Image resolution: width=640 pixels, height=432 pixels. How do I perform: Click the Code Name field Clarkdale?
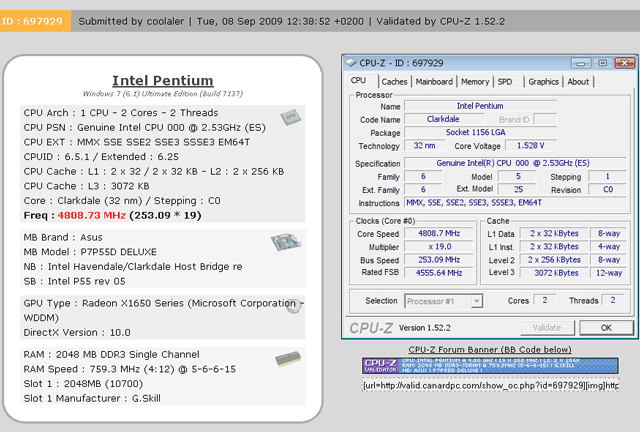443,119
